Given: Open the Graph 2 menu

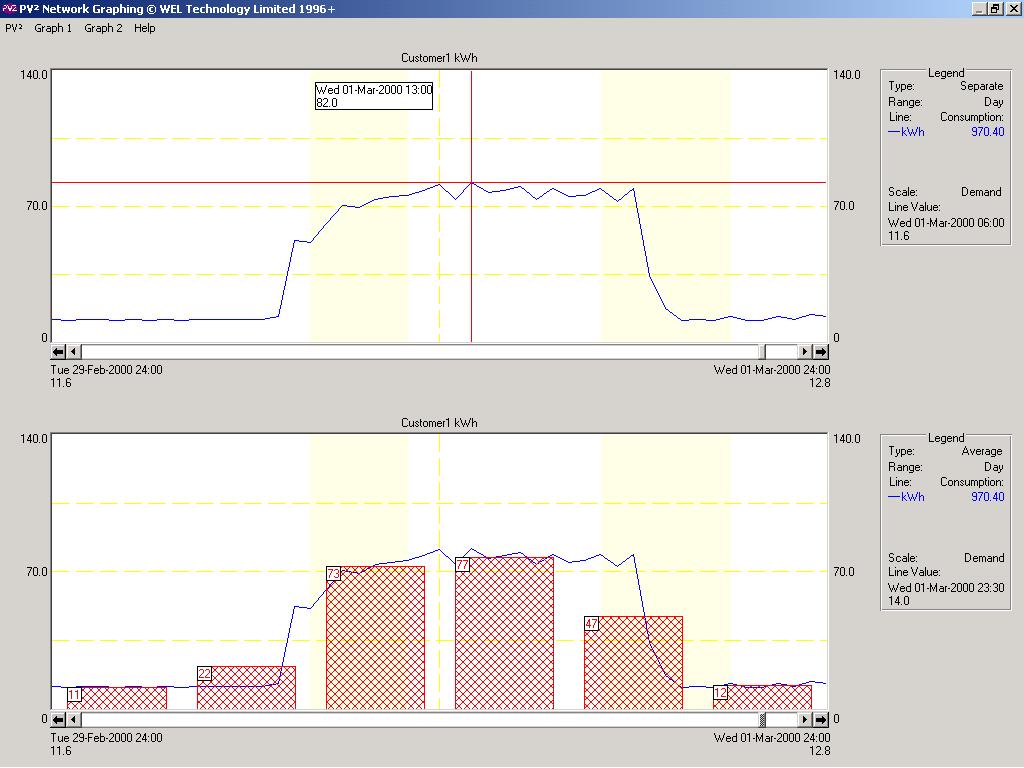Looking at the screenshot, I should pyautogui.click(x=103, y=28).
